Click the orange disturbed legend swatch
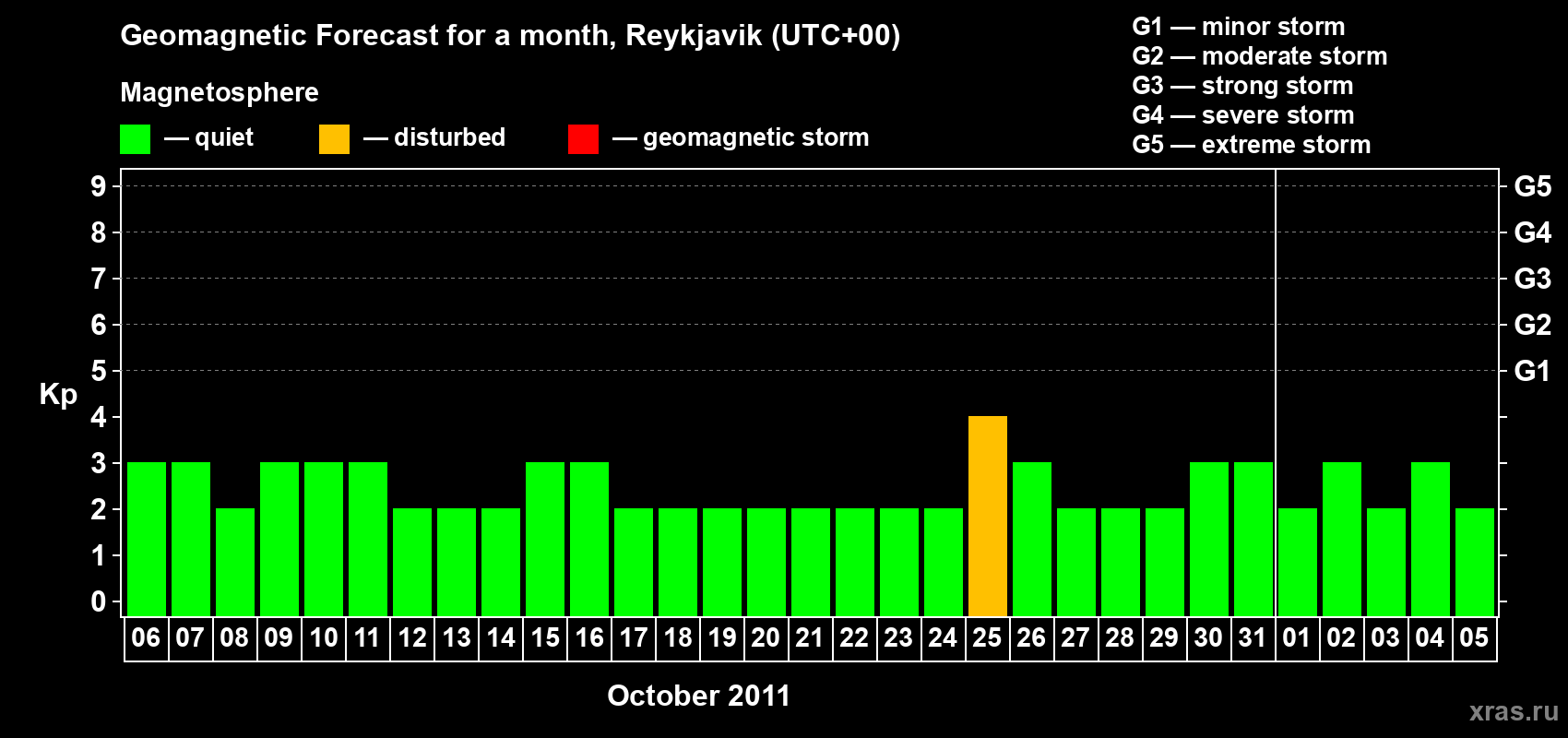 tap(334, 139)
